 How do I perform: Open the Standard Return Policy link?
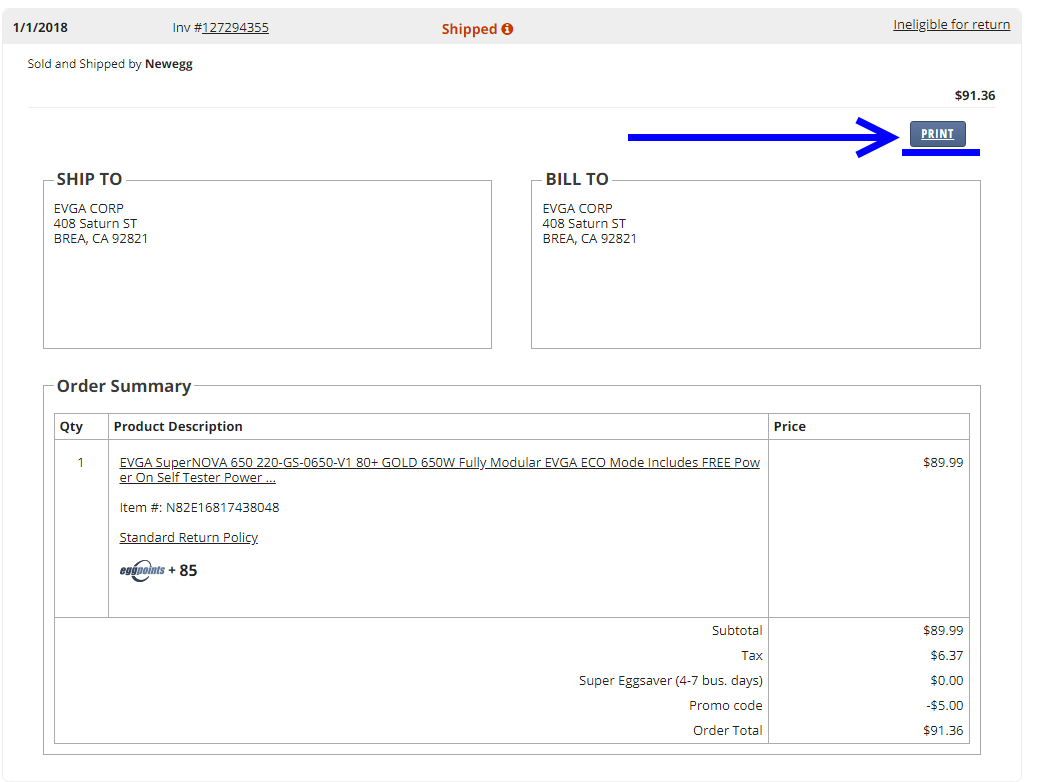point(189,537)
